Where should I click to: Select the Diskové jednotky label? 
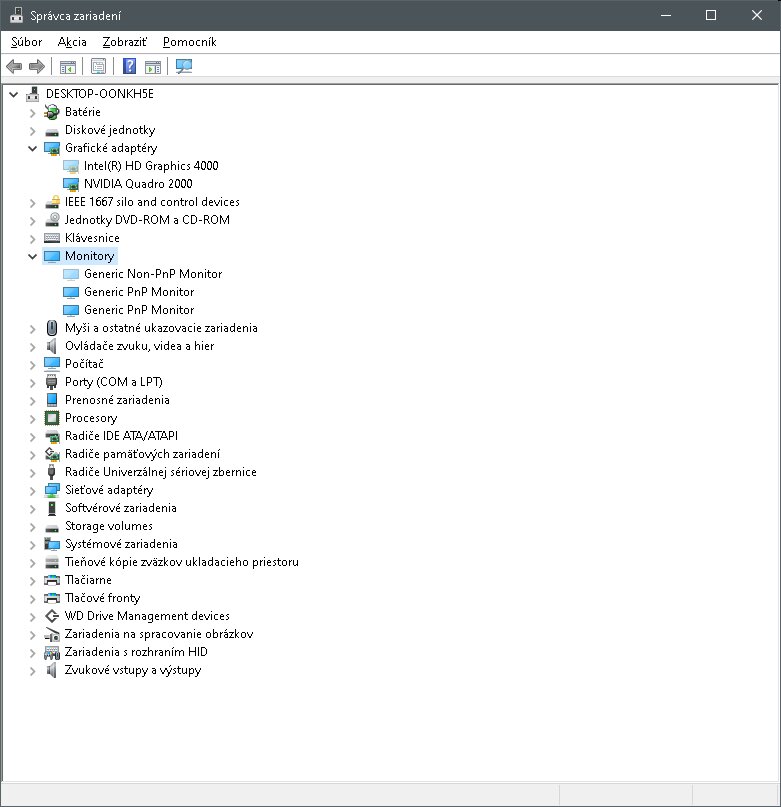pyautogui.click(x=110, y=130)
